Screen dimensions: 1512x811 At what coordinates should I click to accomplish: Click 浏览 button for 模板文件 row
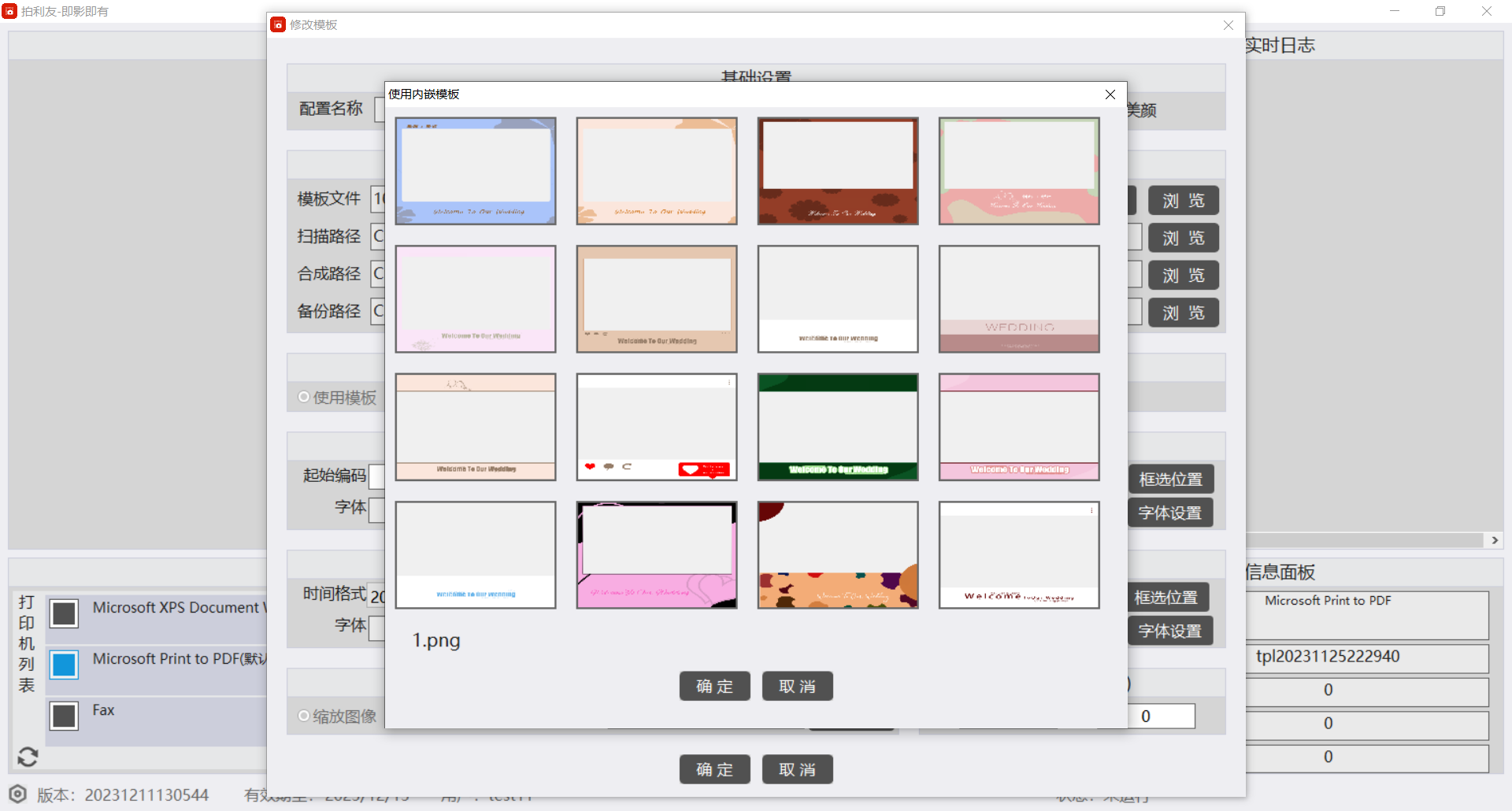tap(1183, 201)
